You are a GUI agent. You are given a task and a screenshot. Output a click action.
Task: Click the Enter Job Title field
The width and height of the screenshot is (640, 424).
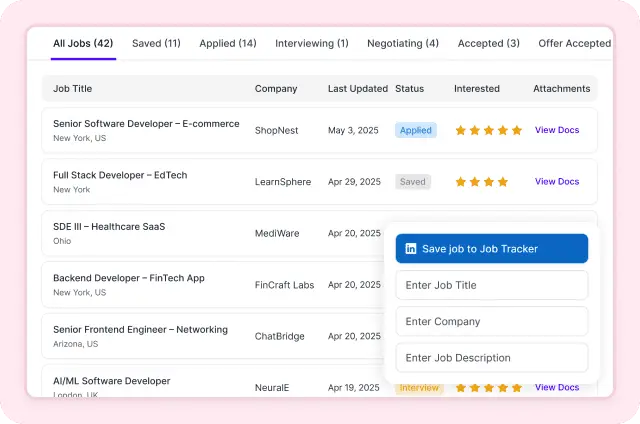click(491, 285)
